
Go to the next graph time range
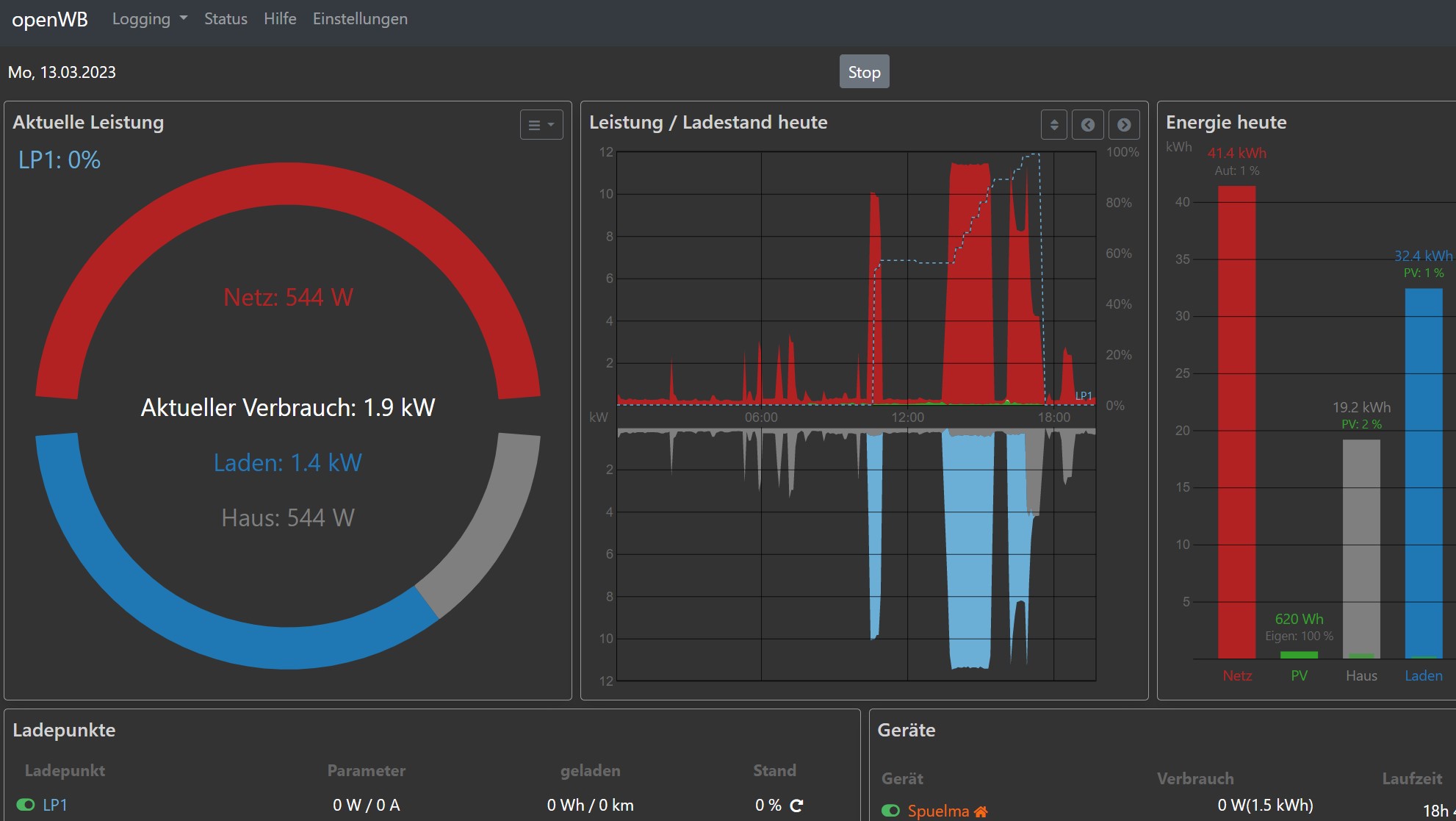[1123, 125]
